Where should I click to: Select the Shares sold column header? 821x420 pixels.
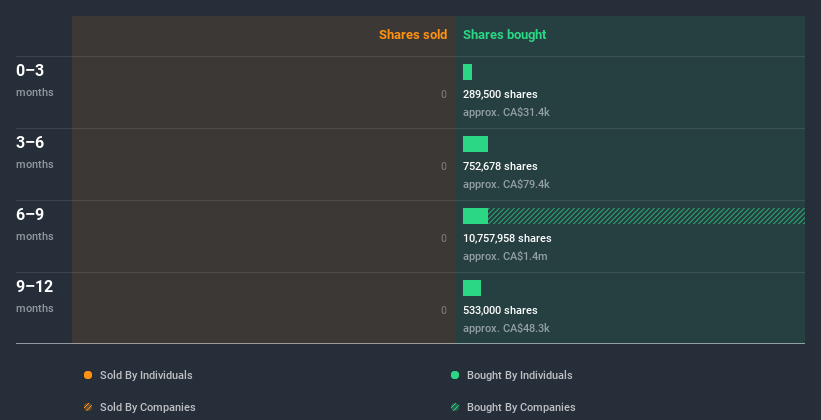click(x=413, y=35)
